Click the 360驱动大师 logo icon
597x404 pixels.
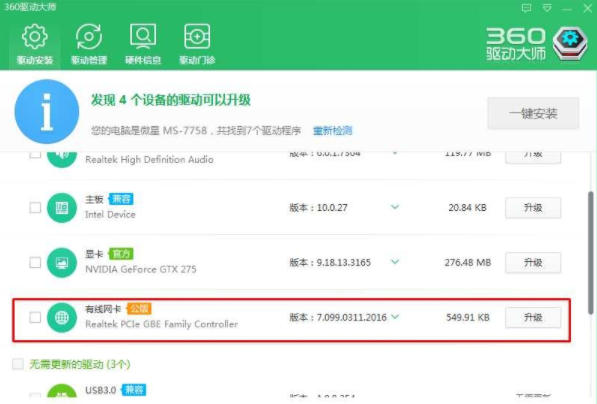pos(570,43)
